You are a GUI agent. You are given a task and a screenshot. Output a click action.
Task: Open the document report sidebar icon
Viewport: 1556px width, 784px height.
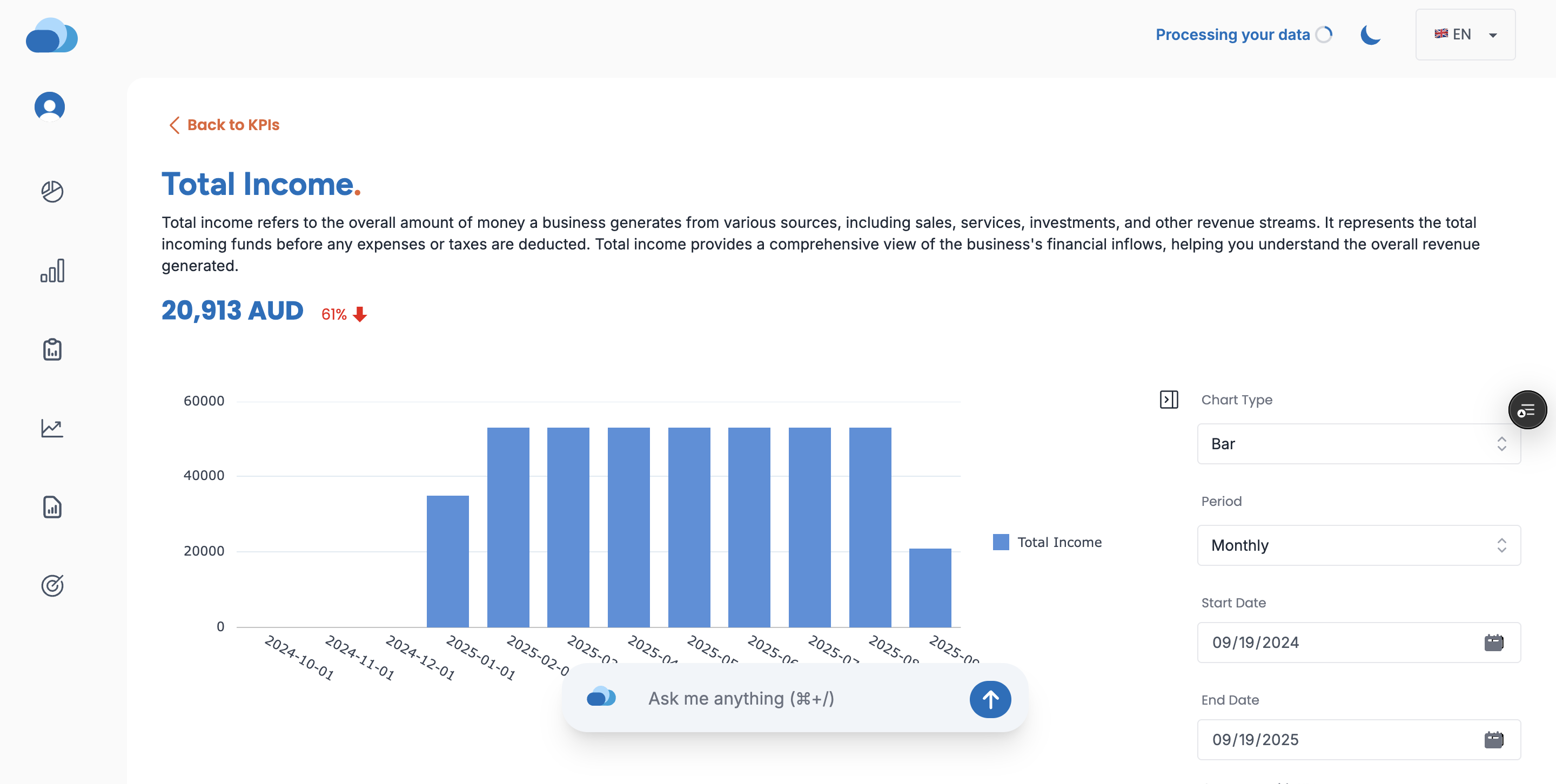point(52,507)
